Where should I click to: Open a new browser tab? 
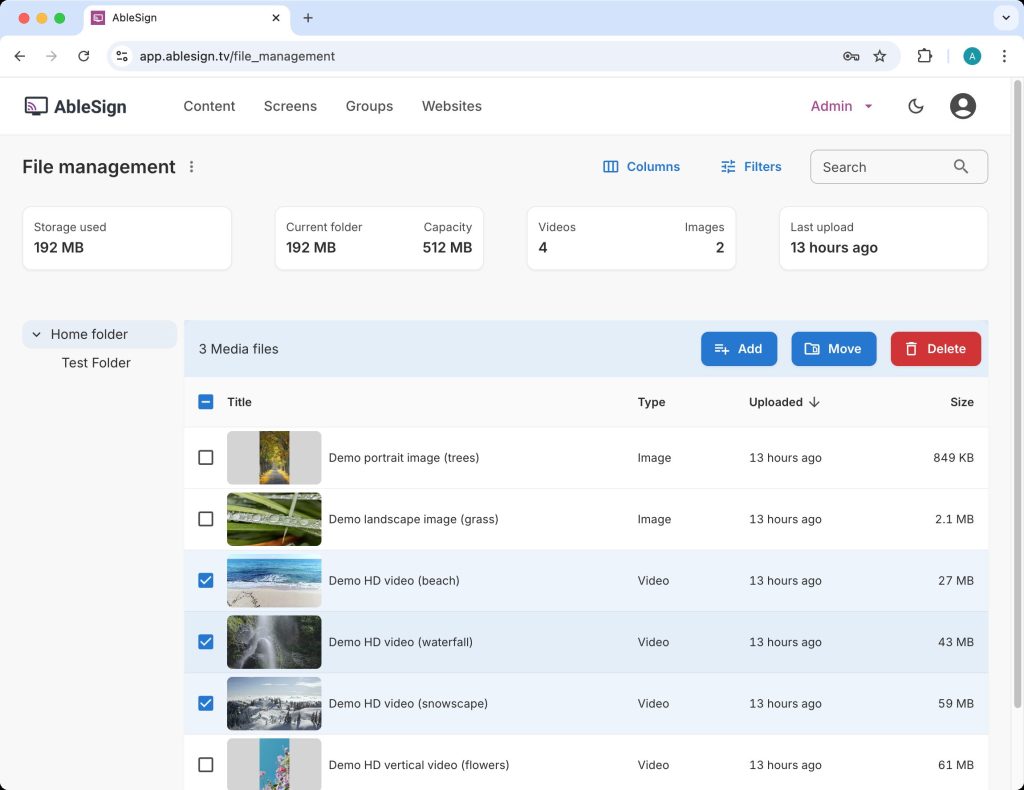[308, 18]
